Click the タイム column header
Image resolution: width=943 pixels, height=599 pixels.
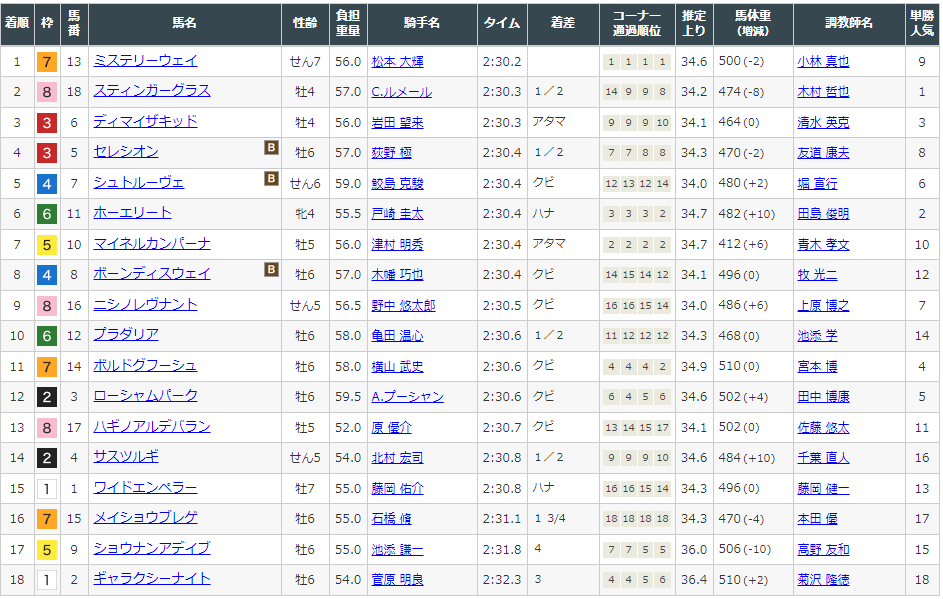(500, 23)
